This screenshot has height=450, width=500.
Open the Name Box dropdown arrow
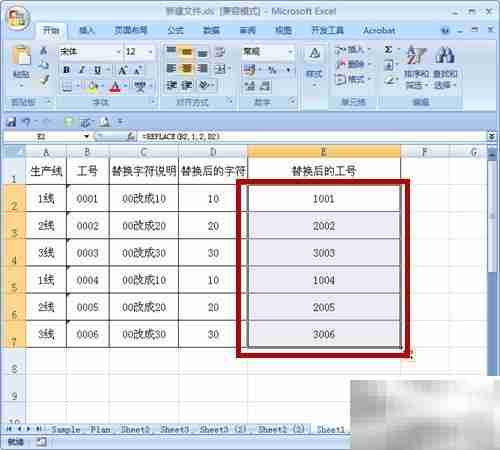click(x=87, y=136)
